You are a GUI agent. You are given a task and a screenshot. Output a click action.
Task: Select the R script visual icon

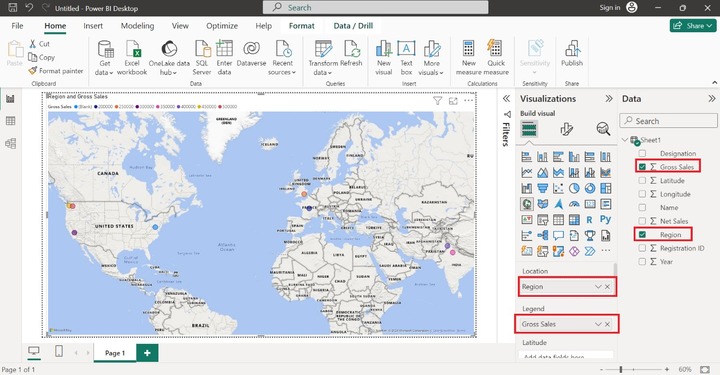click(x=590, y=220)
